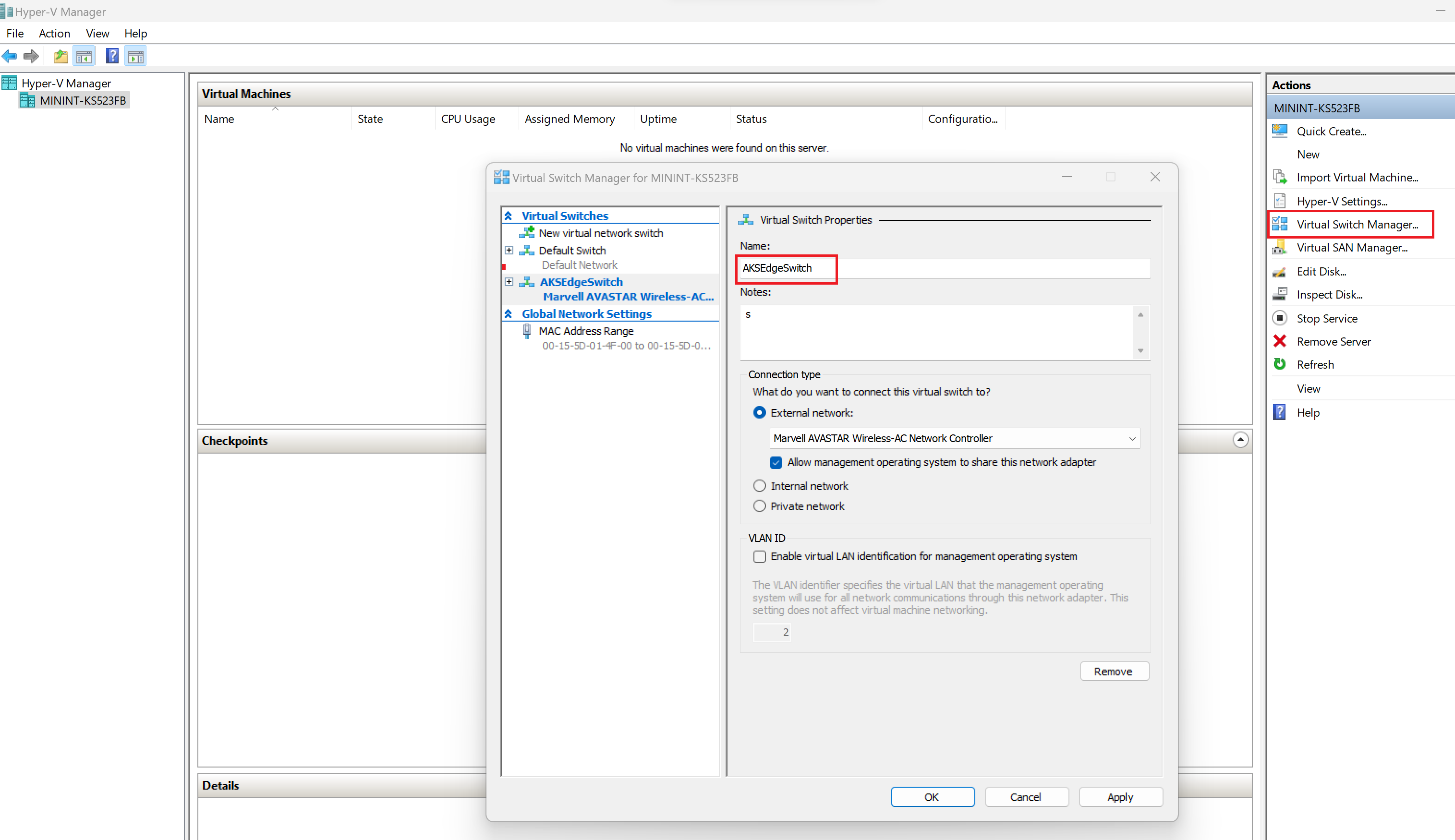Toggle the action pane toolbar icon
Viewport: 1455px width, 840px height.
[x=136, y=57]
